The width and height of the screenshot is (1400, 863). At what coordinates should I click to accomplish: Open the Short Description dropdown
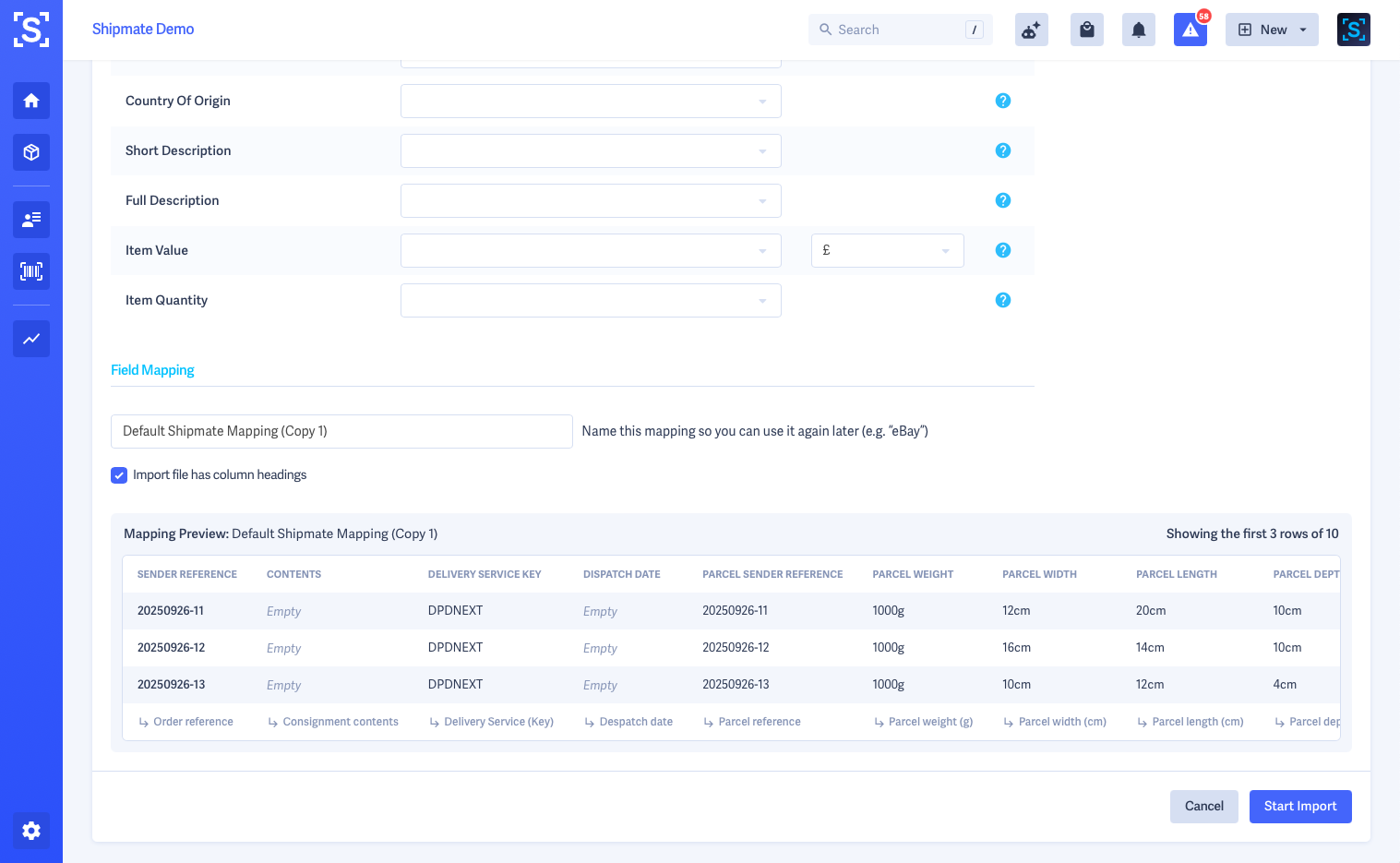tap(591, 150)
